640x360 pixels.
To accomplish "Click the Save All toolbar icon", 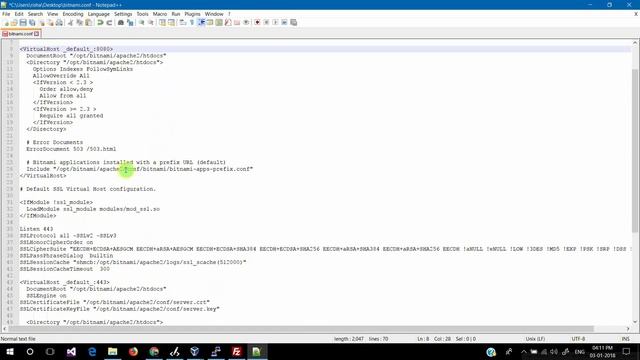I will point(33,22).
